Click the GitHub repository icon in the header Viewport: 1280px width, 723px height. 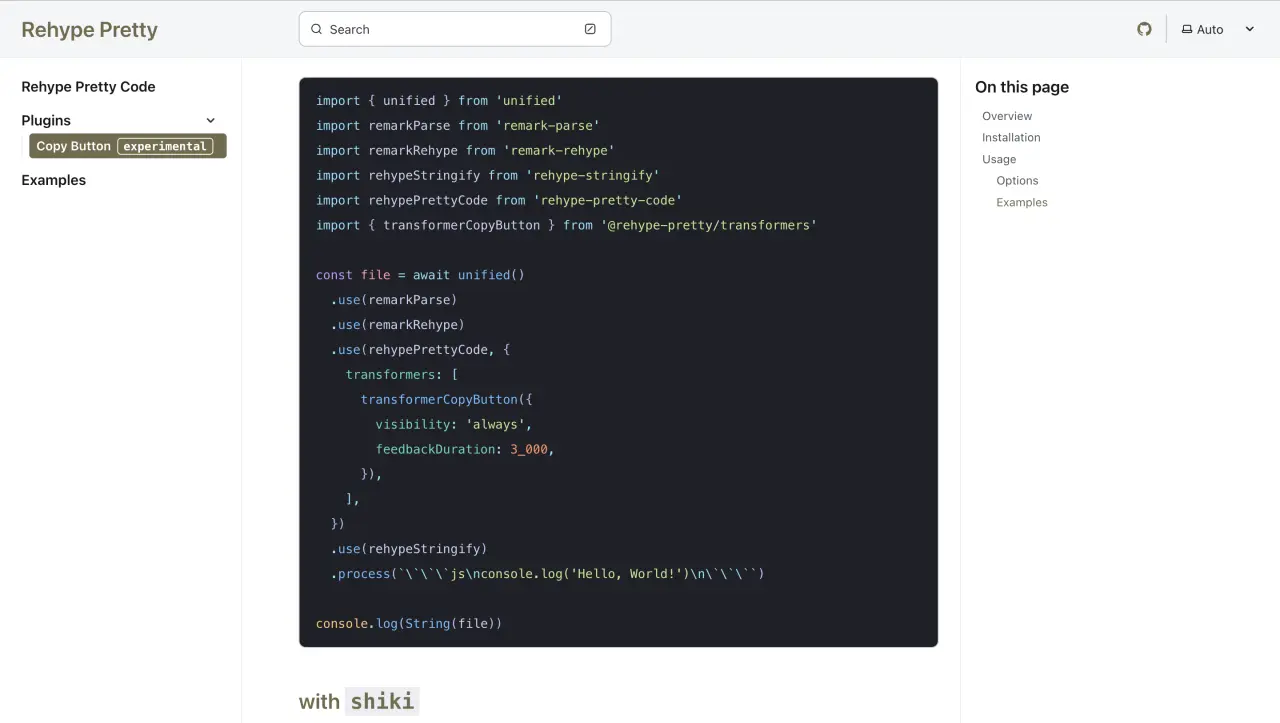point(1144,29)
